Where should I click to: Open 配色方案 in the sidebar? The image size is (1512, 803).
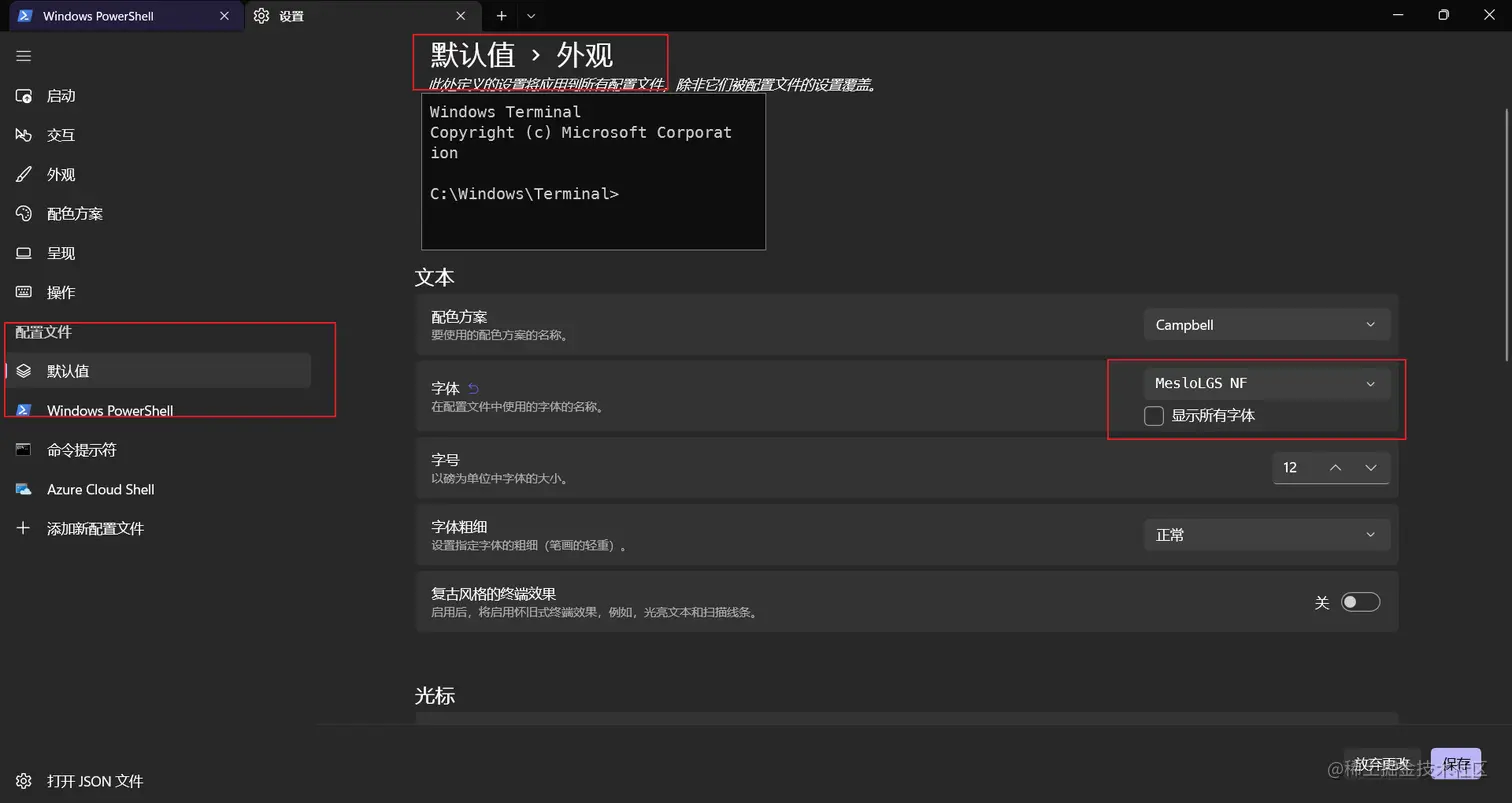coord(158,214)
